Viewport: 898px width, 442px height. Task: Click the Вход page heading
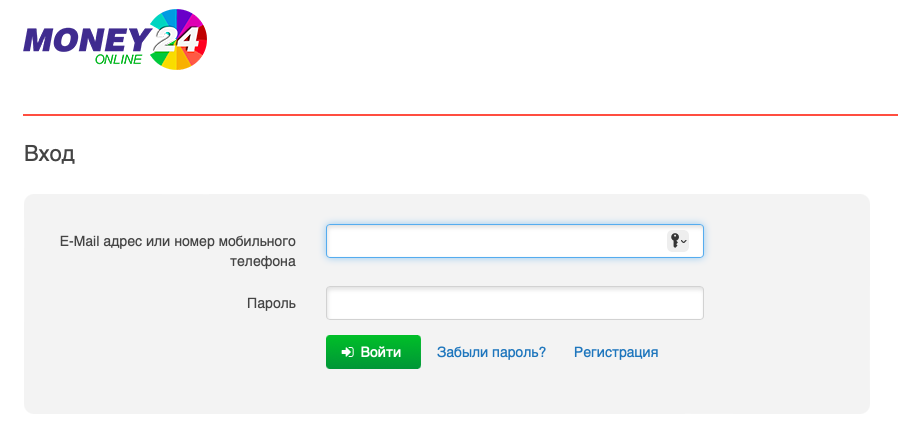click(50, 154)
